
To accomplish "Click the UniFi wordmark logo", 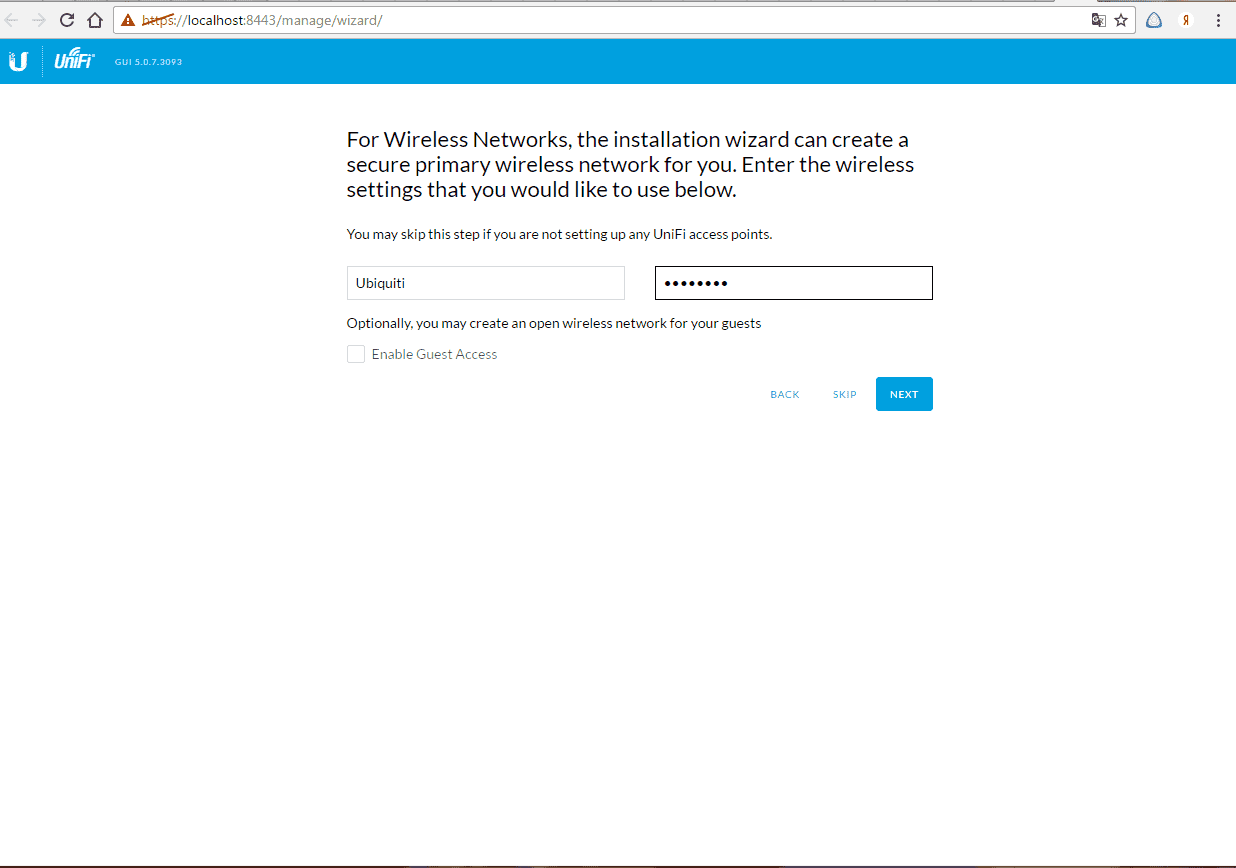I will coord(74,62).
